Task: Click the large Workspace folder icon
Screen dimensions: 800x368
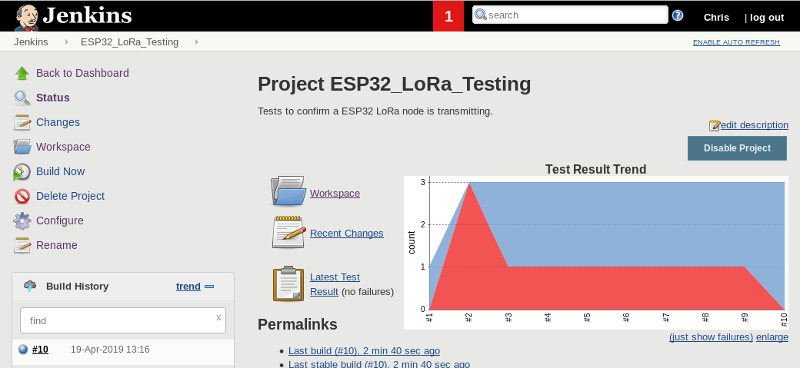Action: pos(288,191)
